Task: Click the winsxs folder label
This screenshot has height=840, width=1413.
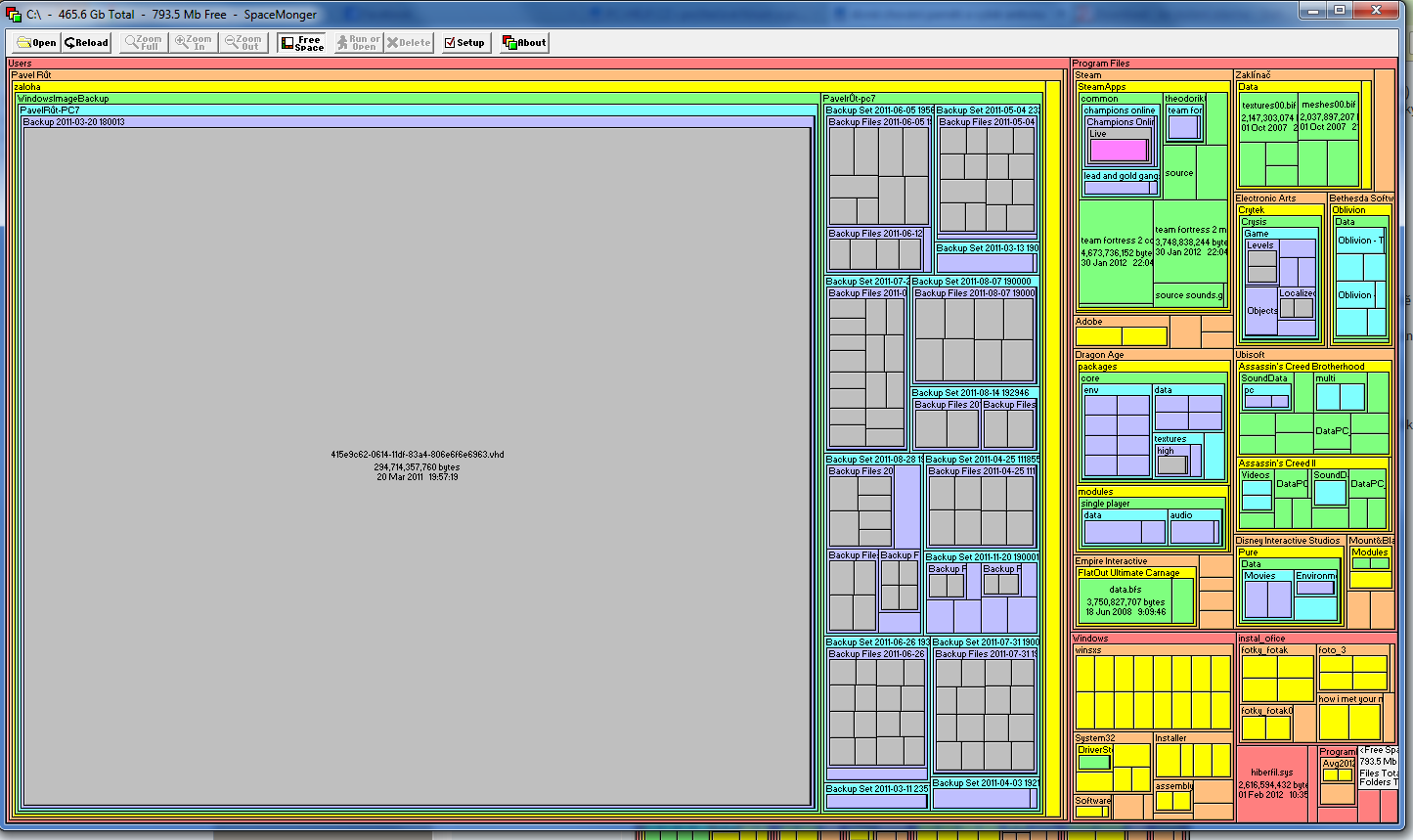Action: click(1088, 650)
